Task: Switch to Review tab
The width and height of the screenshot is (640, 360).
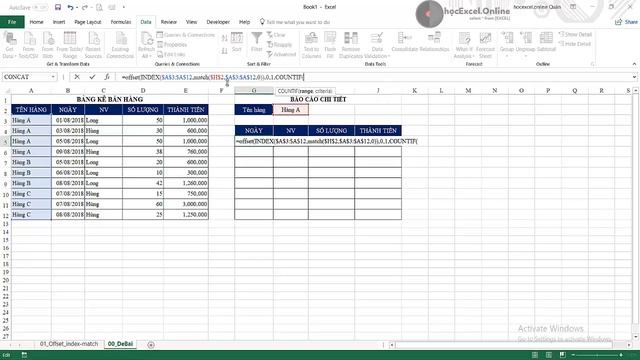Action: click(x=169, y=22)
